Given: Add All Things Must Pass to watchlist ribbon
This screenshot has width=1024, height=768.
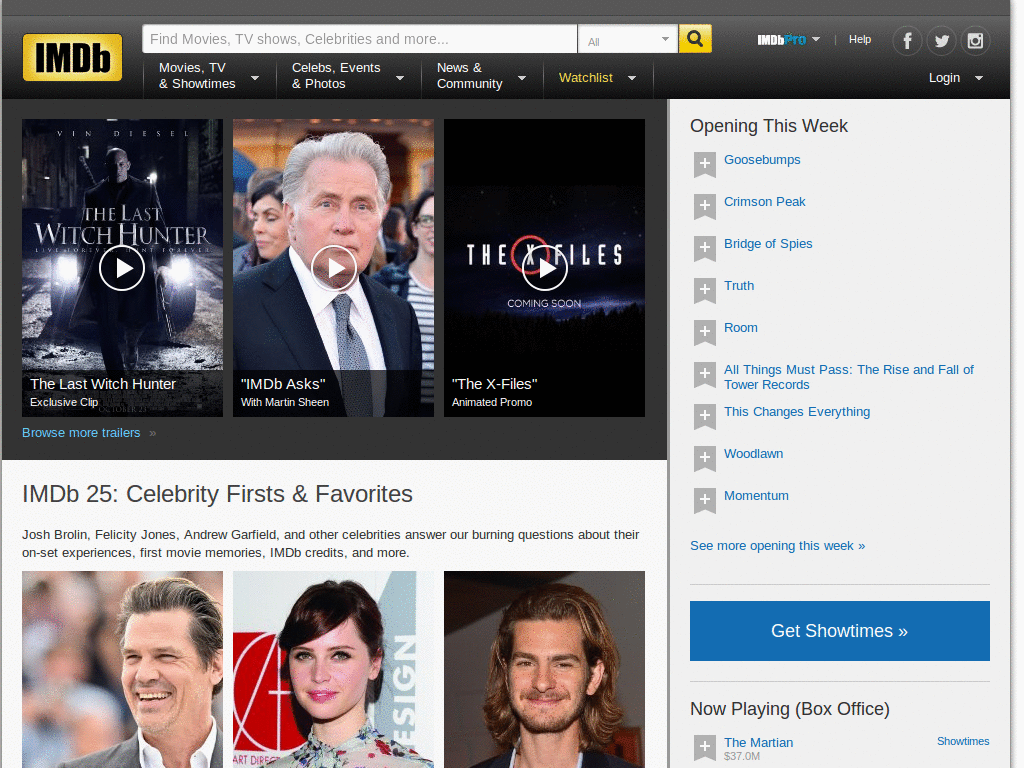Looking at the screenshot, I should (x=705, y=374).
